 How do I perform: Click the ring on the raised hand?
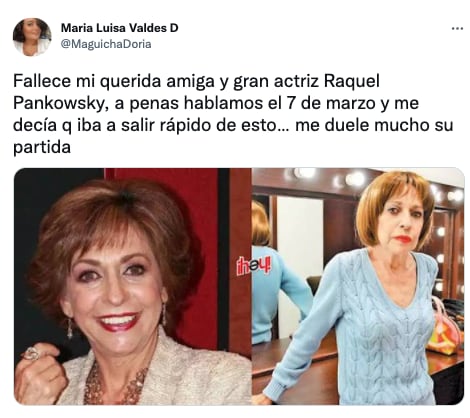[x=32, y=353]
